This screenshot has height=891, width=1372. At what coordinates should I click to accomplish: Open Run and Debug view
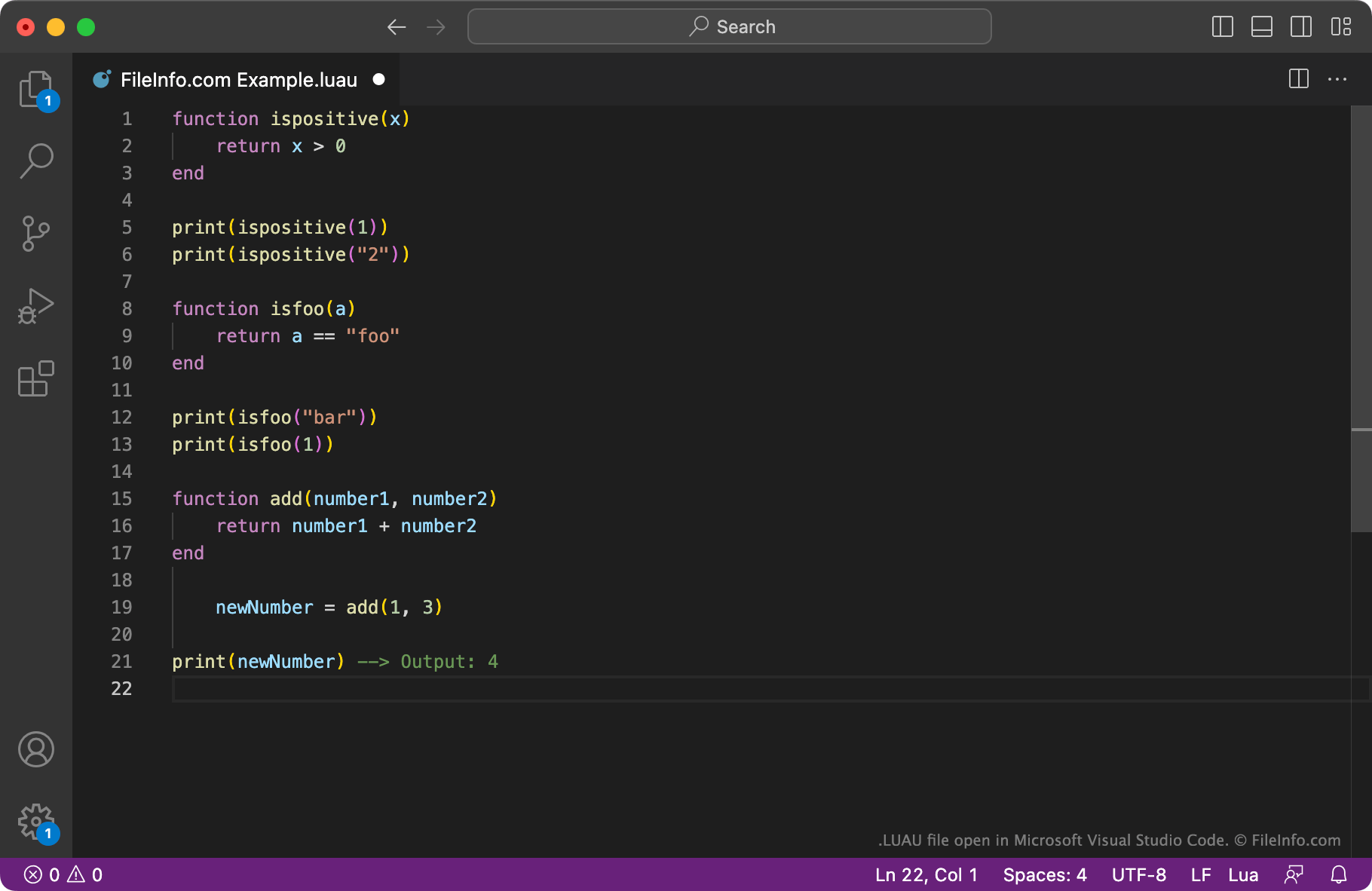(x=35, y=306)
